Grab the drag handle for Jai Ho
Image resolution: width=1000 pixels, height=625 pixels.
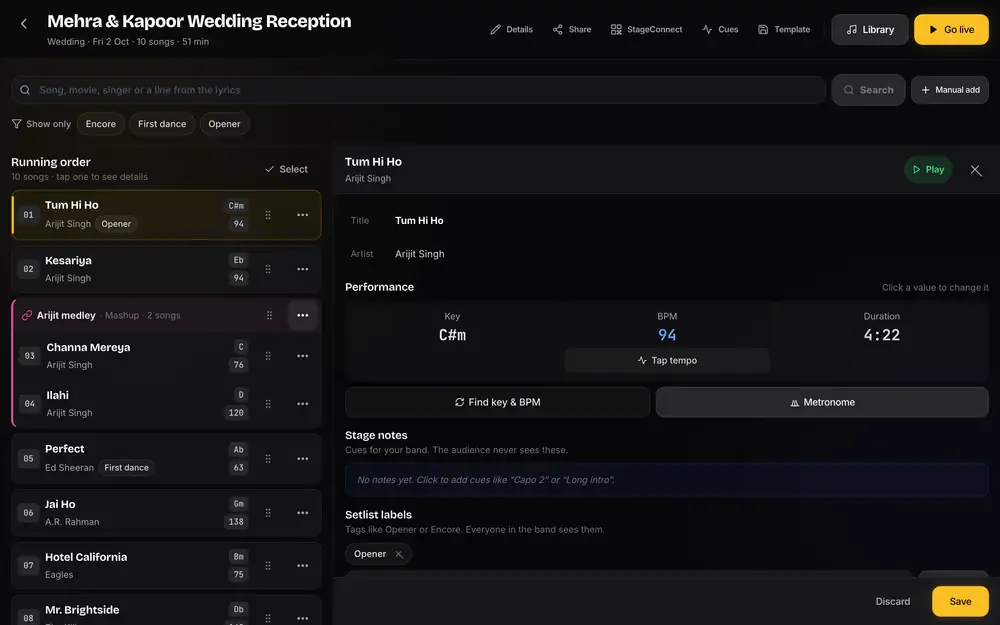tap(268, 513)
